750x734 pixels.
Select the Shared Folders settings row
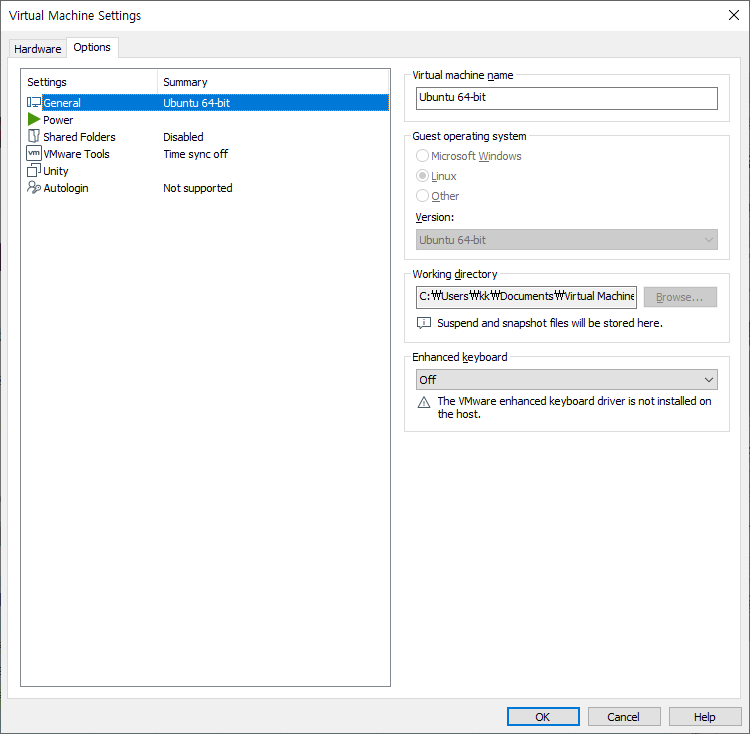tap(205, 137)
